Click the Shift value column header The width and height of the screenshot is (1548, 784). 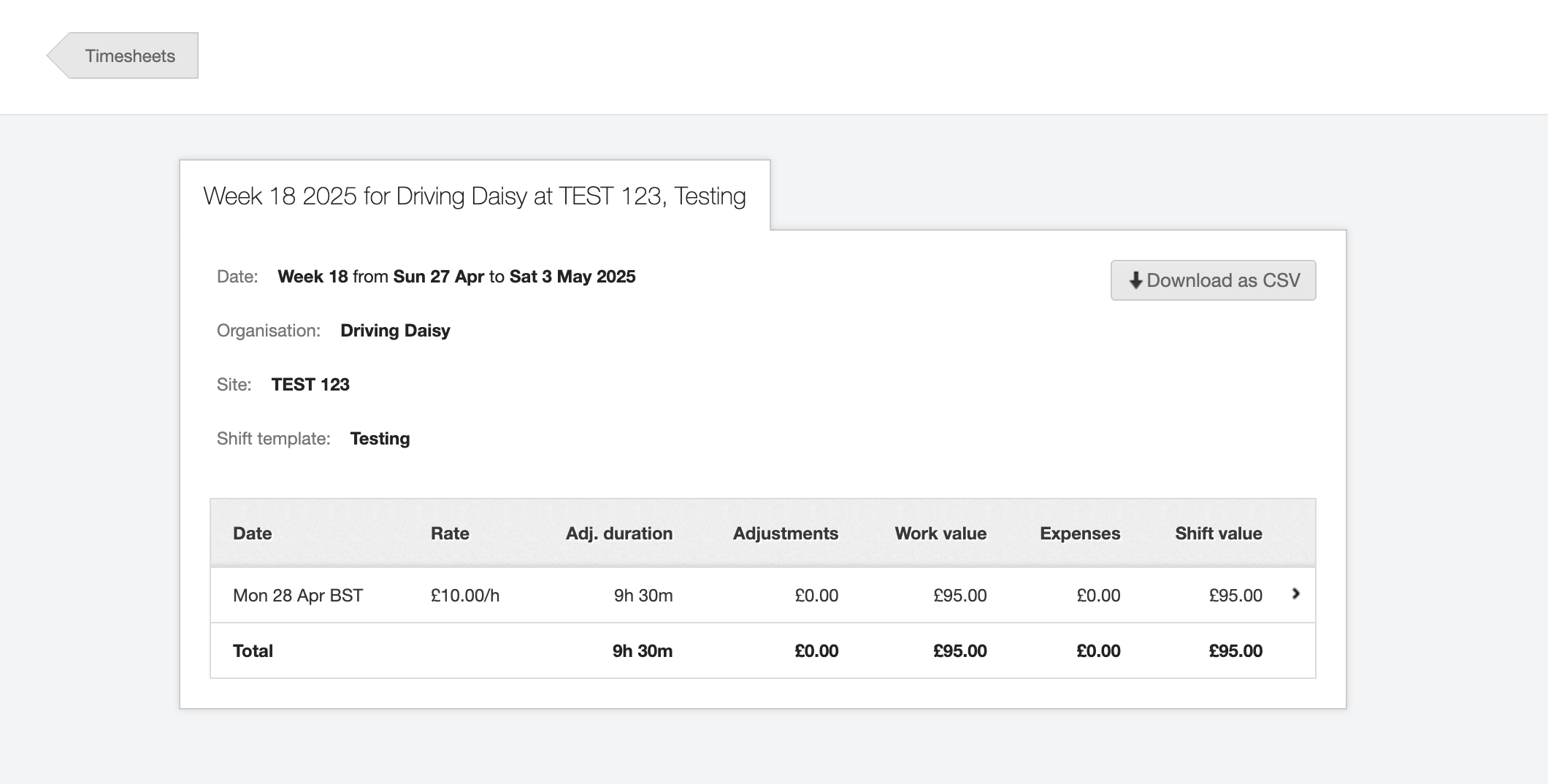point(1218,534)
